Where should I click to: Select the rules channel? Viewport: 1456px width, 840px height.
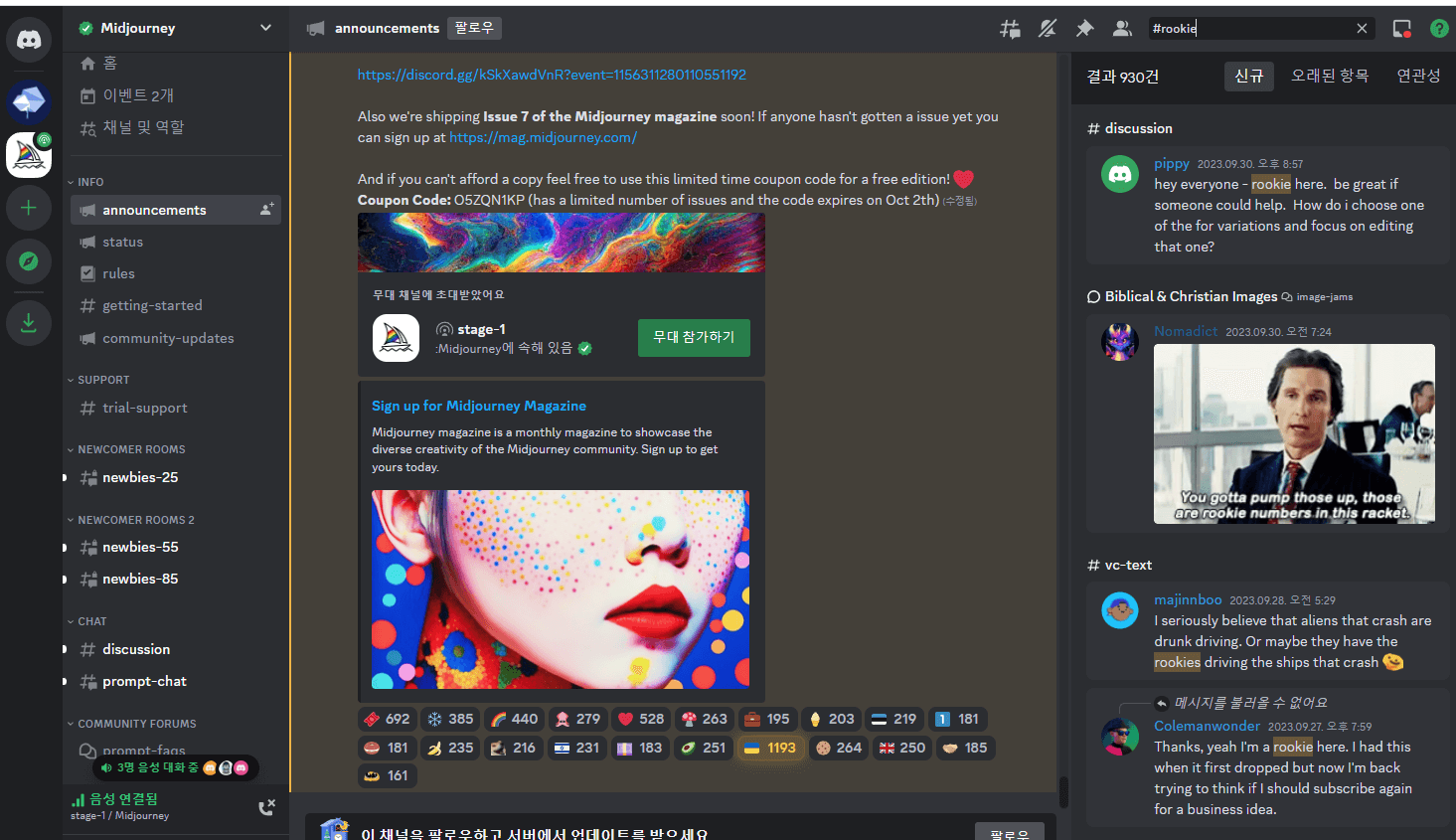175,273
